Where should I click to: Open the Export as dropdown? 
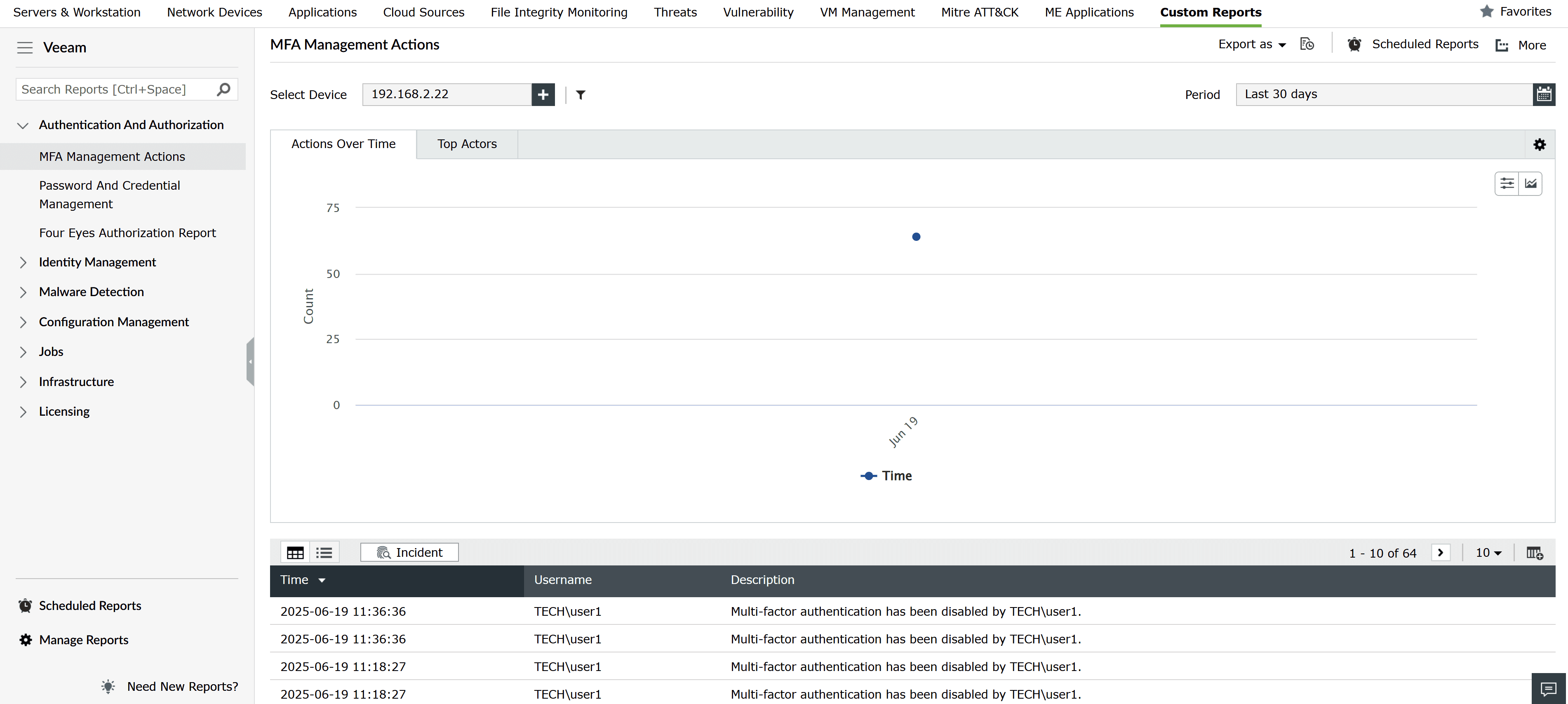[1251, 45]
